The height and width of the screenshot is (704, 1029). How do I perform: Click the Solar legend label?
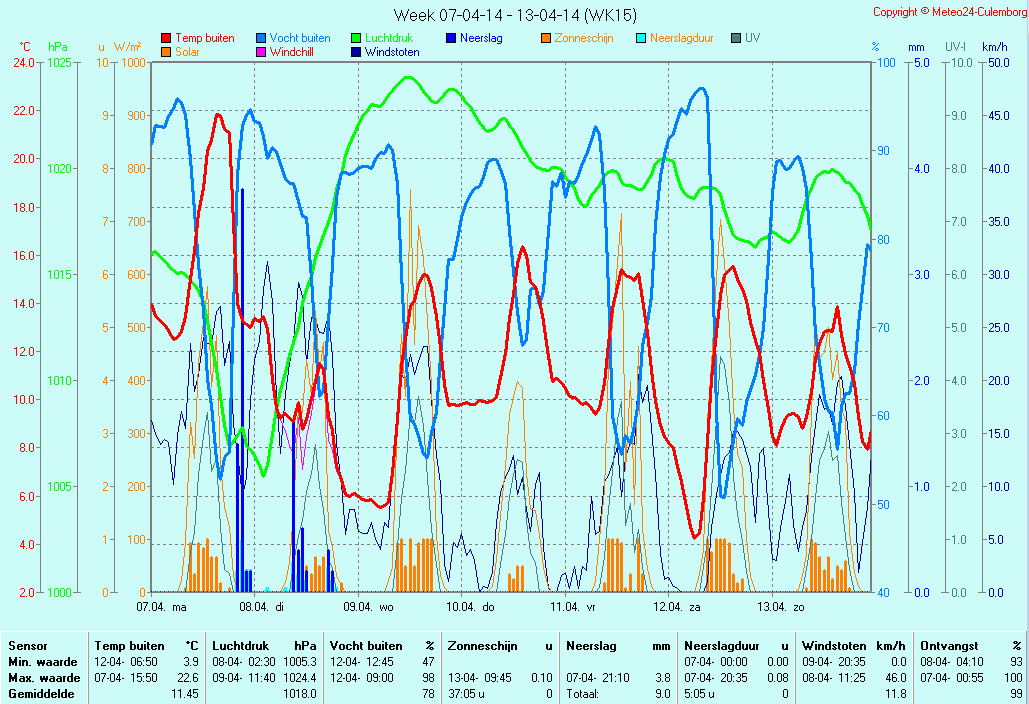click(188, 52)
